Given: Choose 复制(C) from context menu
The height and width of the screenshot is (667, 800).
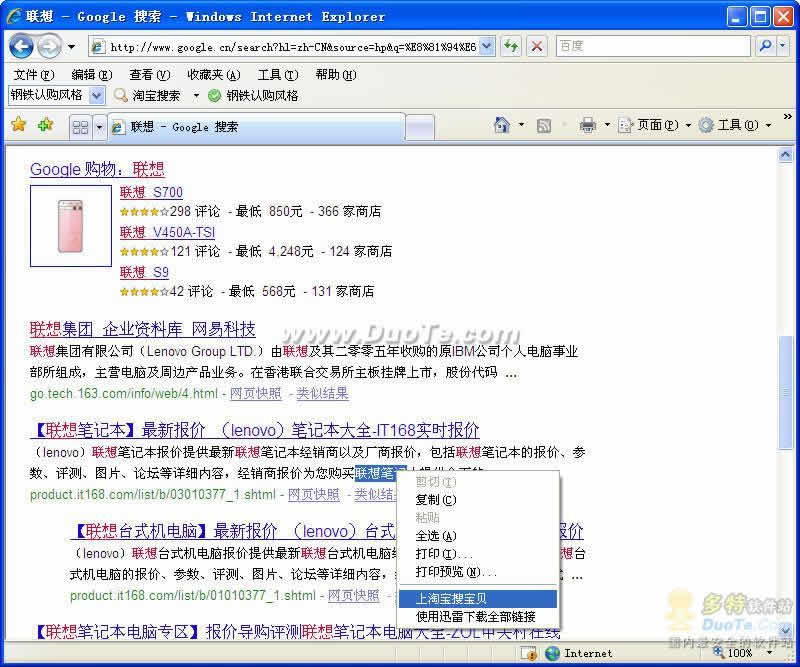Looking at the screenshot, I should (x=436, y=500).
